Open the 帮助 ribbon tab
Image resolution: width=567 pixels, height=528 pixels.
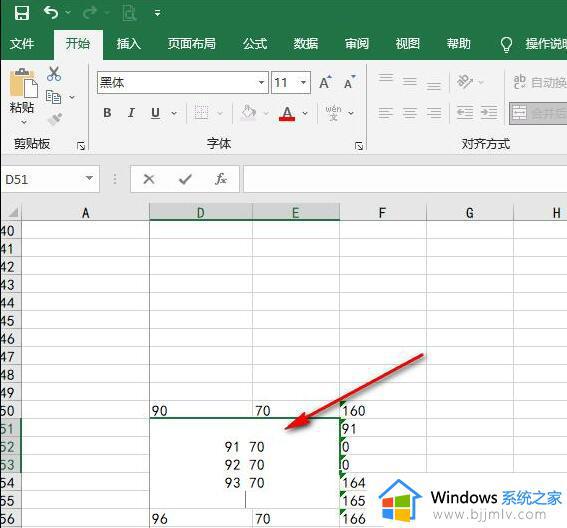point(459,44)
